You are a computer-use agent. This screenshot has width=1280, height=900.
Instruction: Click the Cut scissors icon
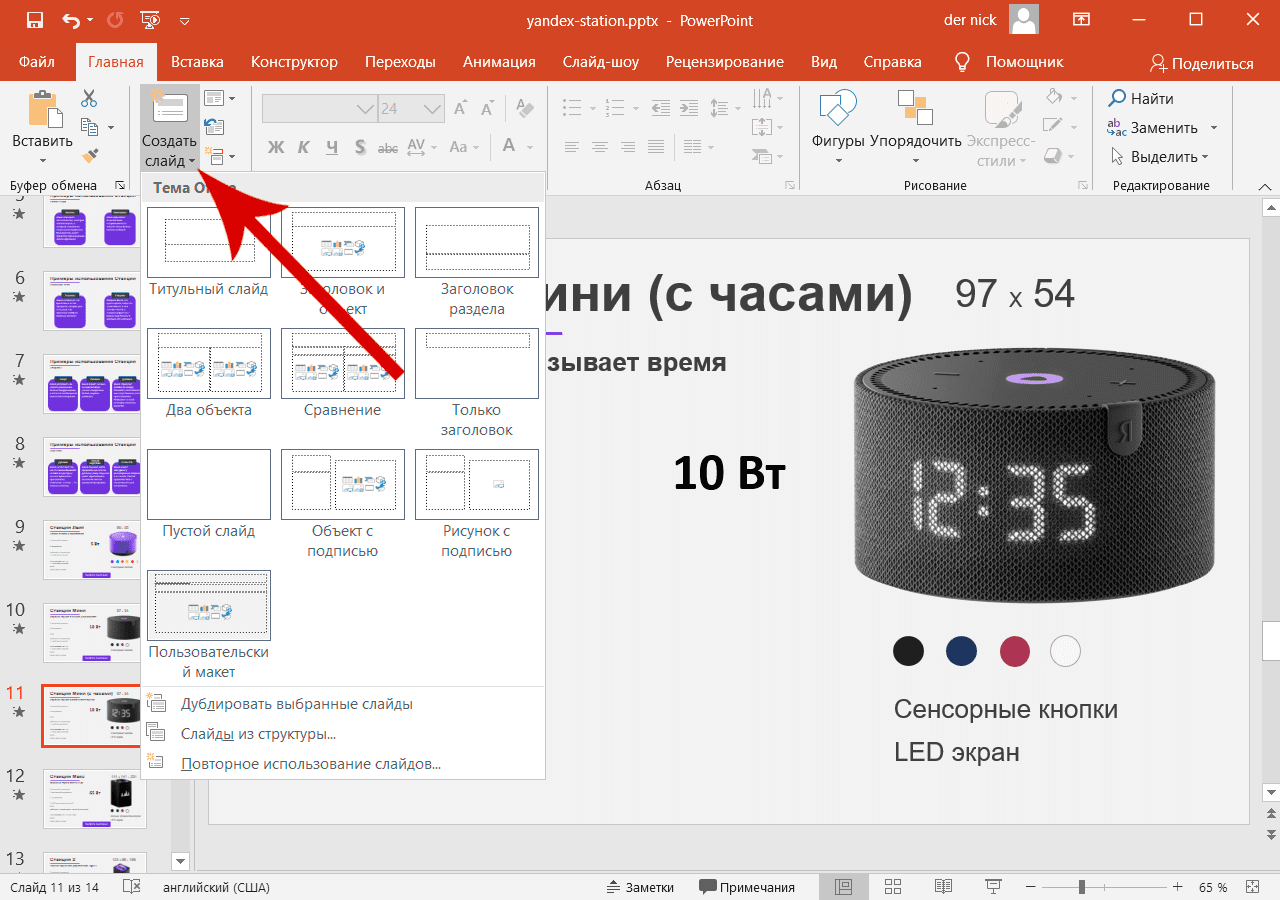[89, 98]
